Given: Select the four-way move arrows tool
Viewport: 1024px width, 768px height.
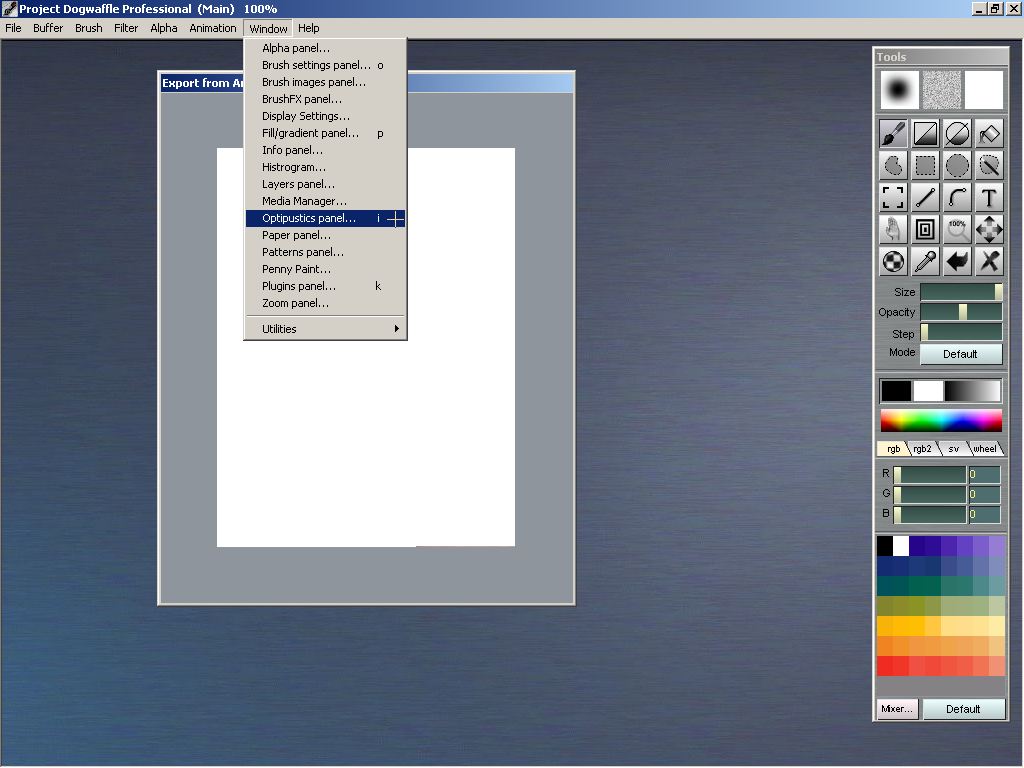Looking at the screenshot, I should [x=989, y=230].
